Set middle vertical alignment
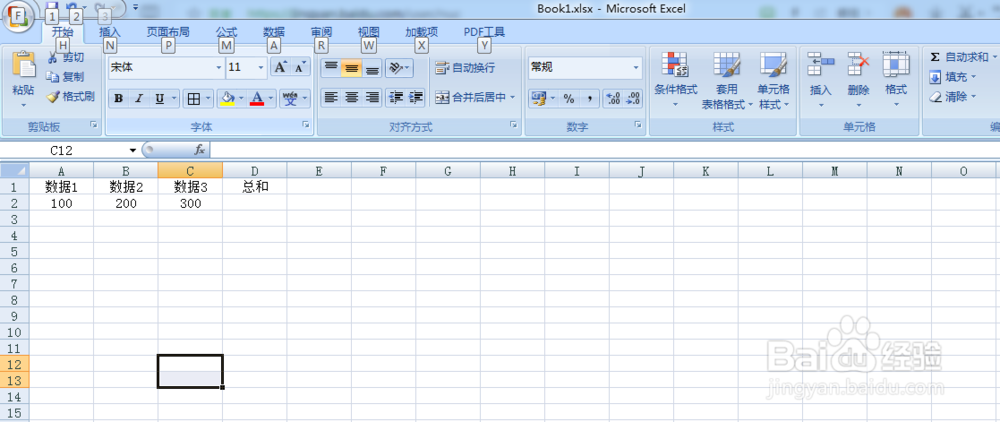This screenshot has width=1000, height=422. [352, 67]
